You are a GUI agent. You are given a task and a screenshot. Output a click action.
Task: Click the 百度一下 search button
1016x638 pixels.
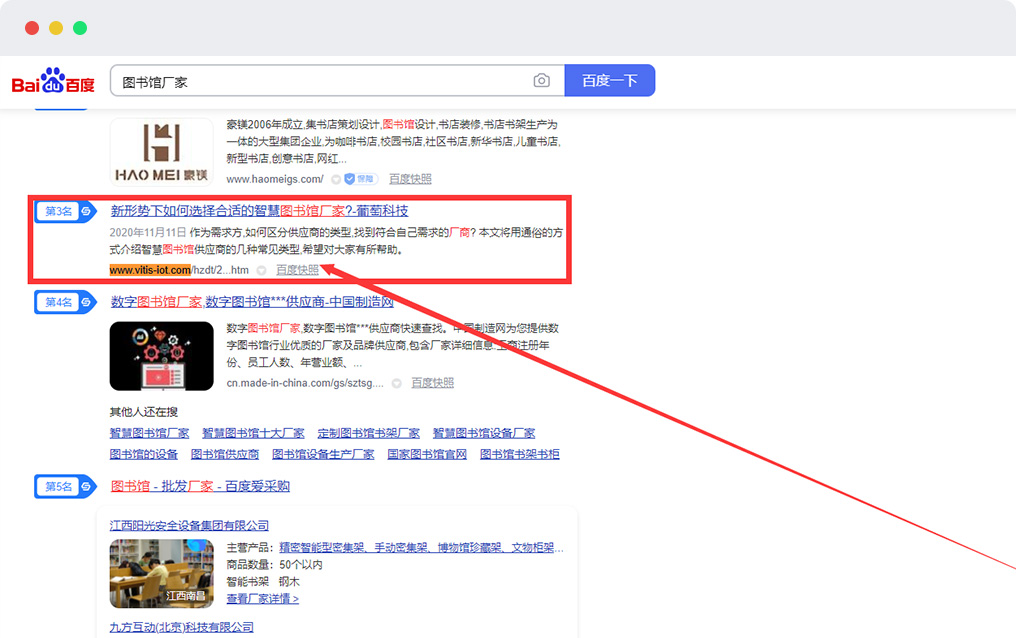pyautogui.click(x=610, y=80)
